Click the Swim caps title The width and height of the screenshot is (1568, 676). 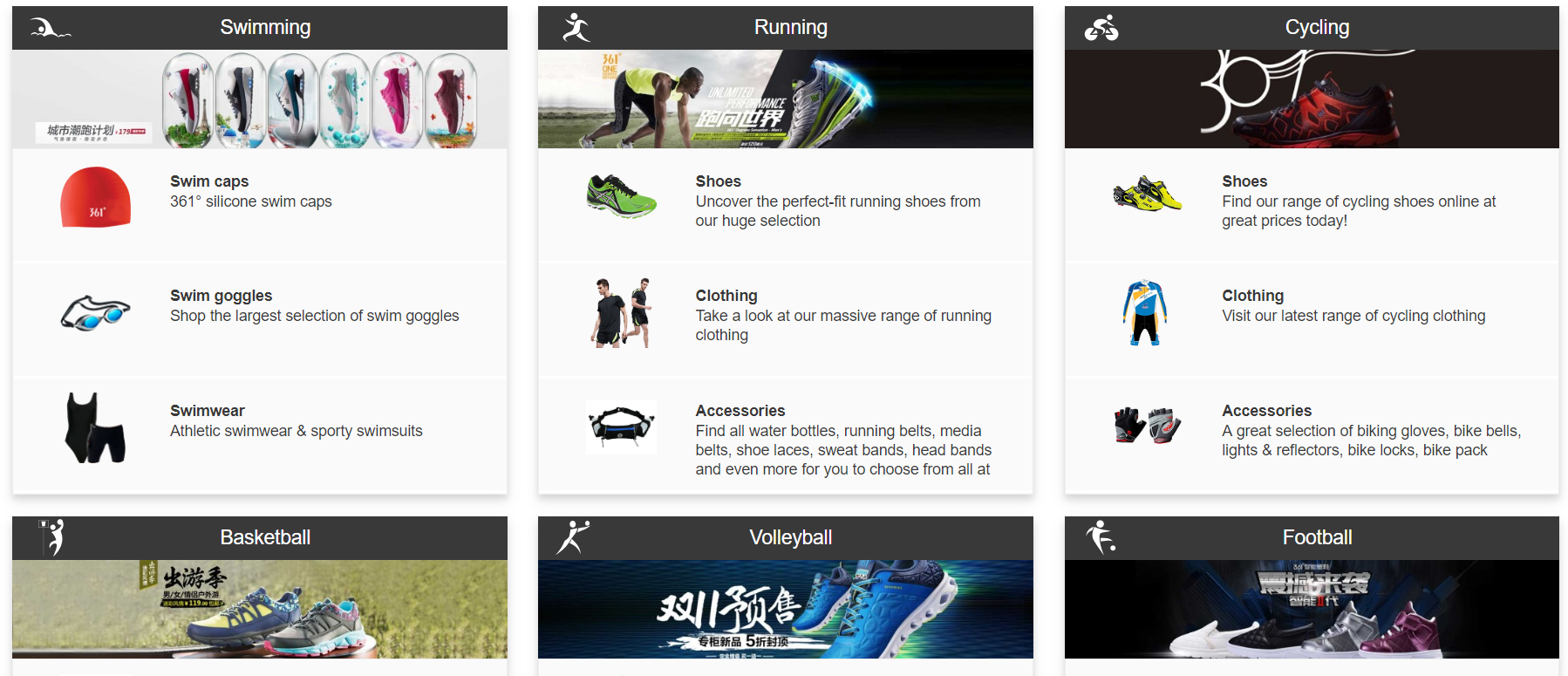point(209,181)
